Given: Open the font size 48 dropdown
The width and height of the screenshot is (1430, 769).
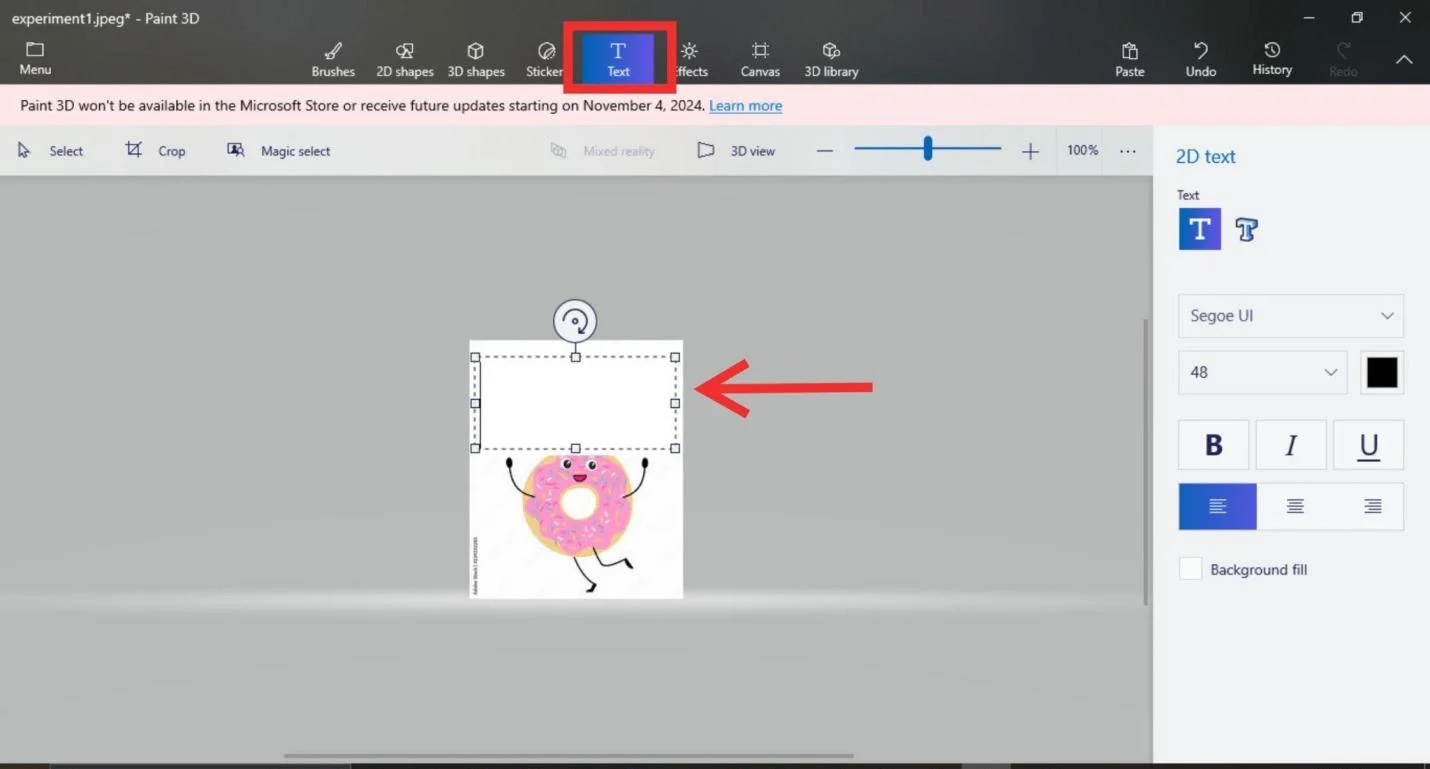Looking at the screenshot, I should (1263, 372).
